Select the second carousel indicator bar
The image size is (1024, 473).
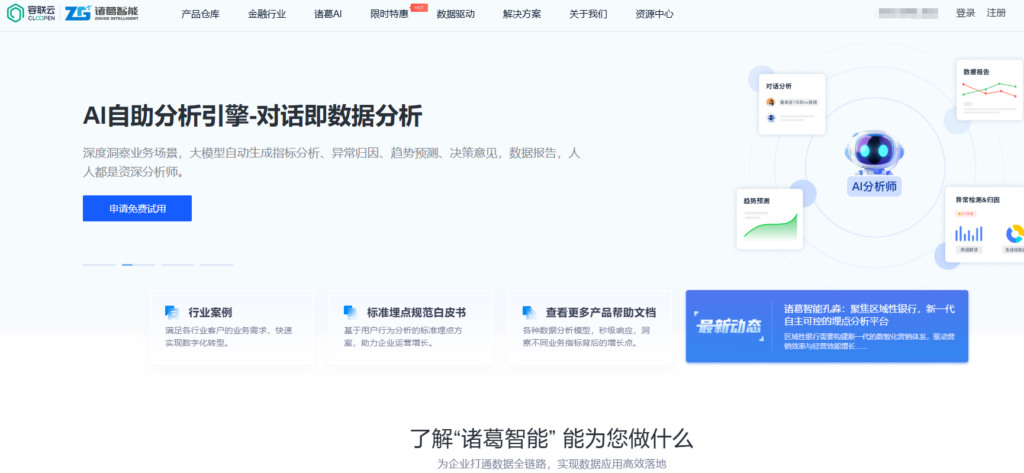(138, 265)
